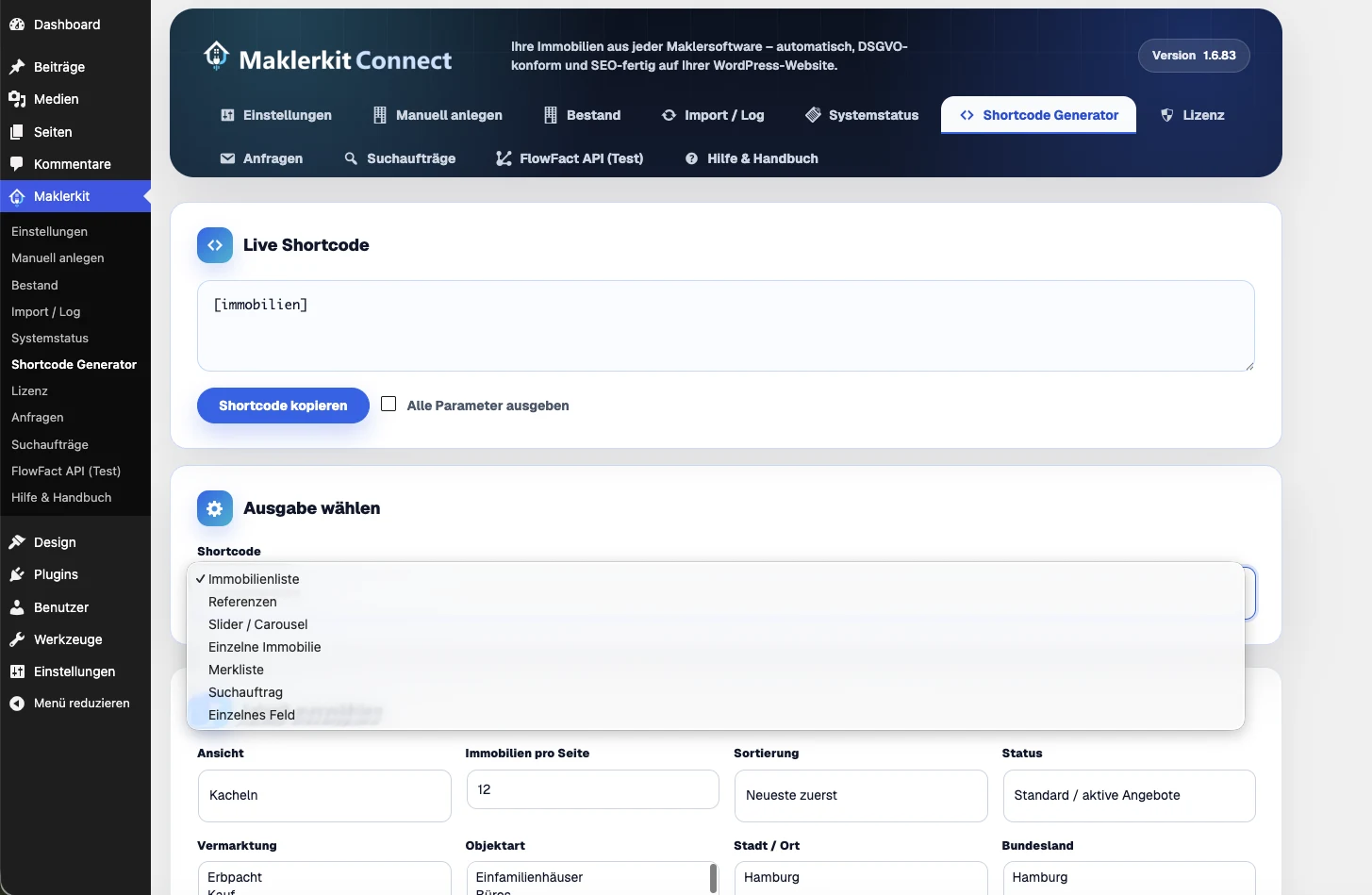Click the Version 1.6.83 badge

1194,56
